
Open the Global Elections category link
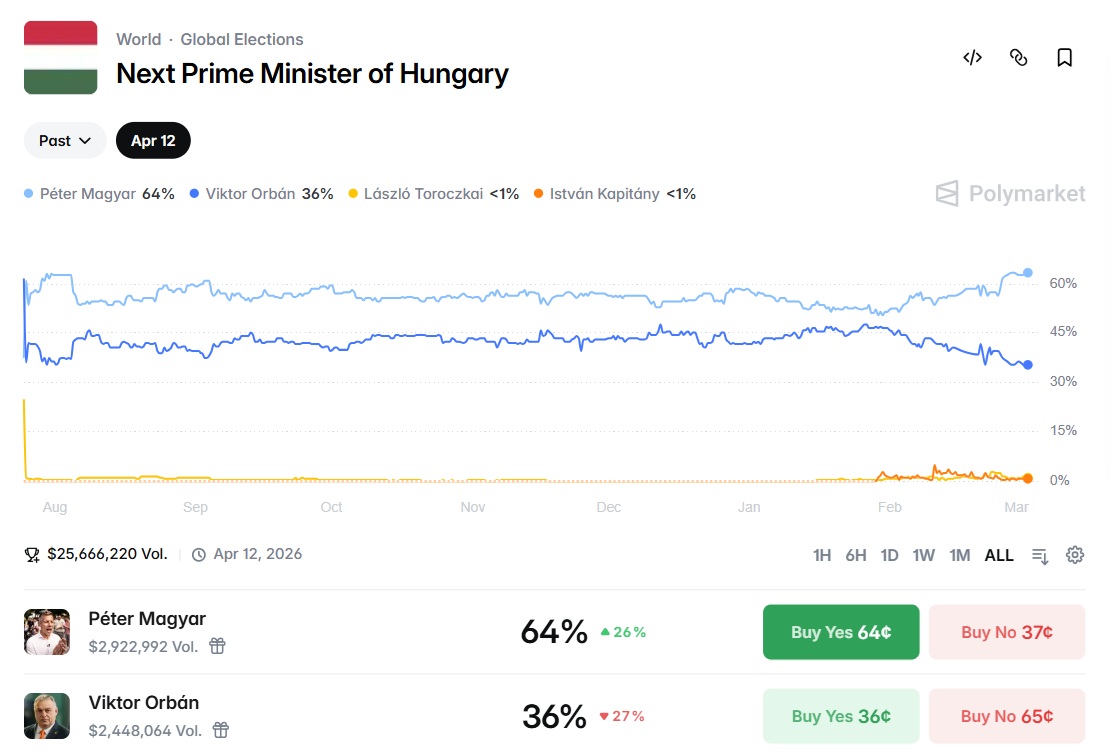tap(242, 39)
